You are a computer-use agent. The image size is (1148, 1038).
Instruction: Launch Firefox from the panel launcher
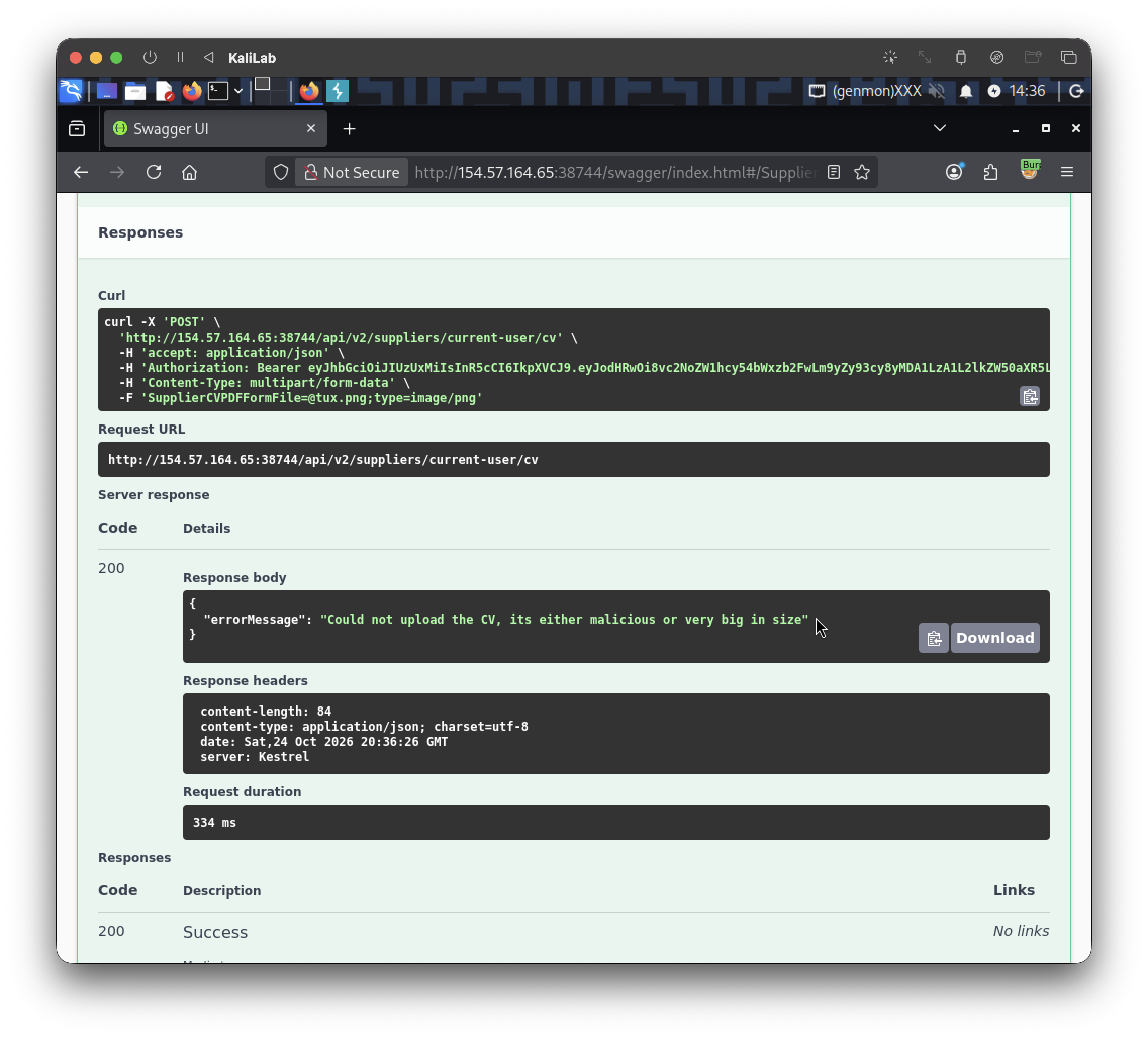[192, 91]
